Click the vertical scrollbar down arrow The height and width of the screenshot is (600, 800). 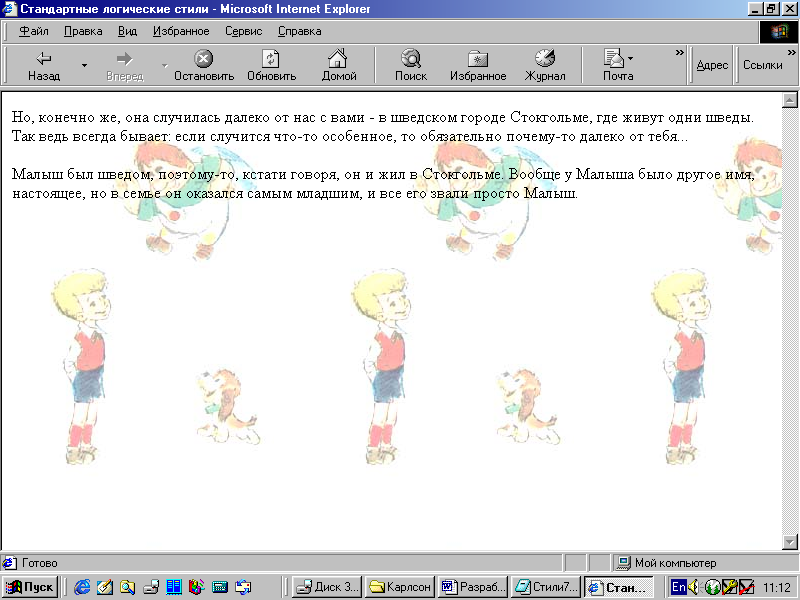pos(789,541)
